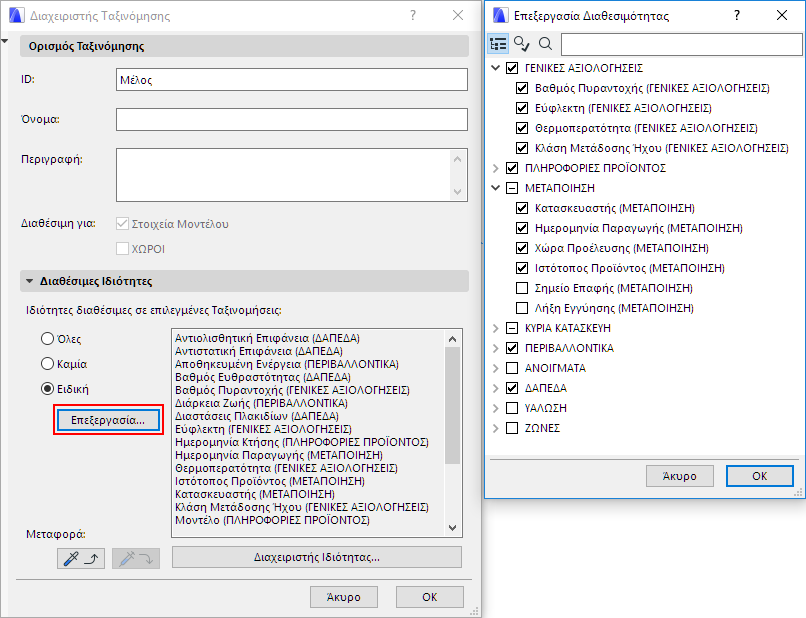Uncheck Εύφλεκτη property checkbox
The width and height of the screenshot is (806, 618).
pos(522,108)
